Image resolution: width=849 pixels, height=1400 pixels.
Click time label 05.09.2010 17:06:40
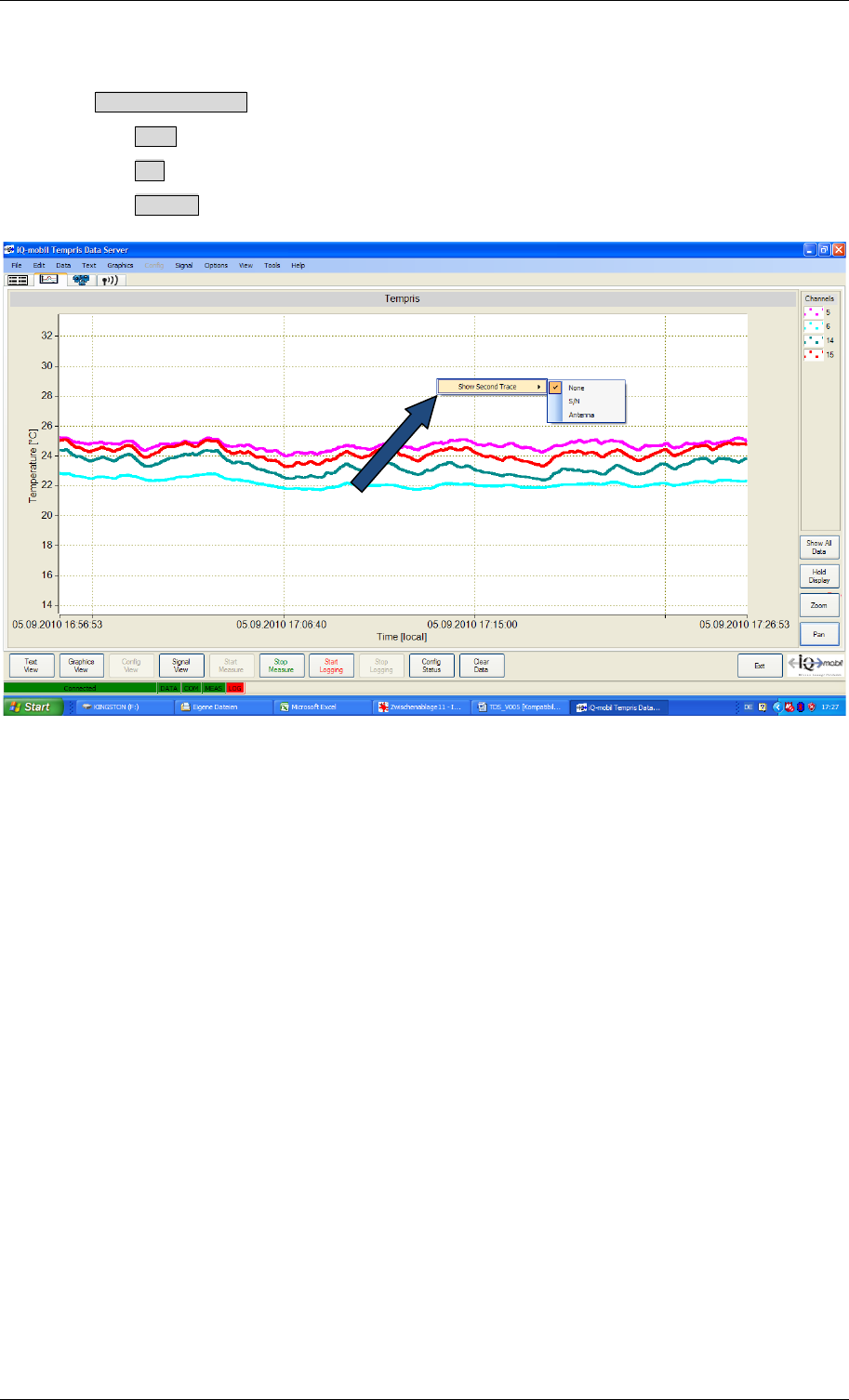(283, 625)
